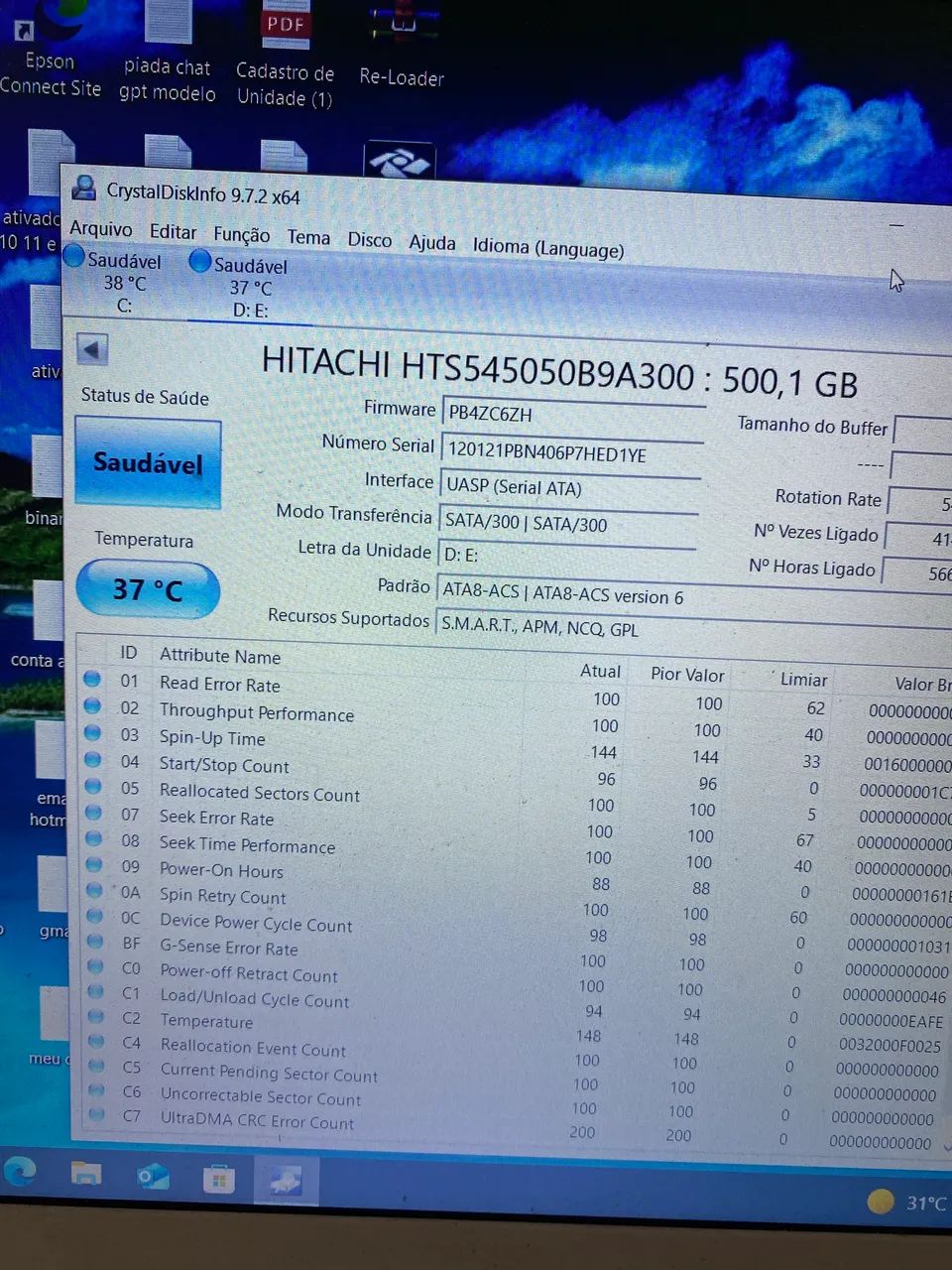Screen dimensions: 952x1270
Task: Open the Ajuda menu
Action: pyautogui.click(x=432, y=243)
